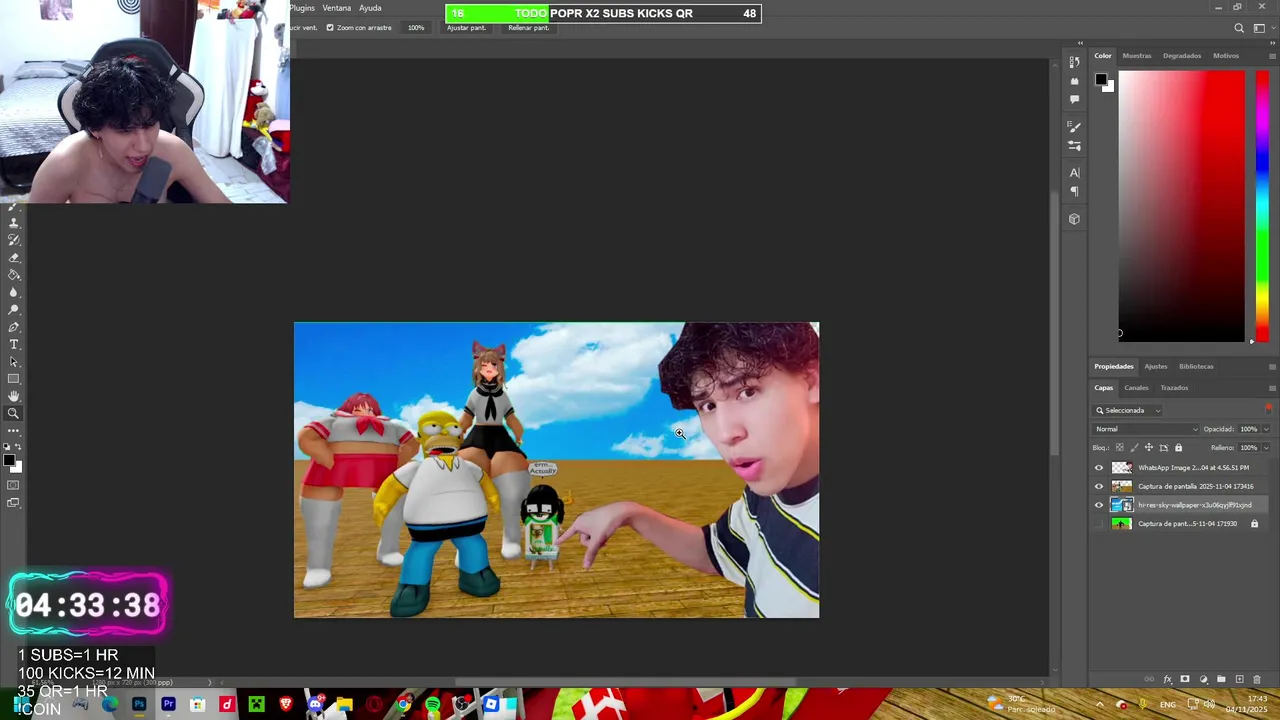The image size is (1280, 720).
Task: Show the locked Captura de pant...171930 layer
Action: point(1099,523)
